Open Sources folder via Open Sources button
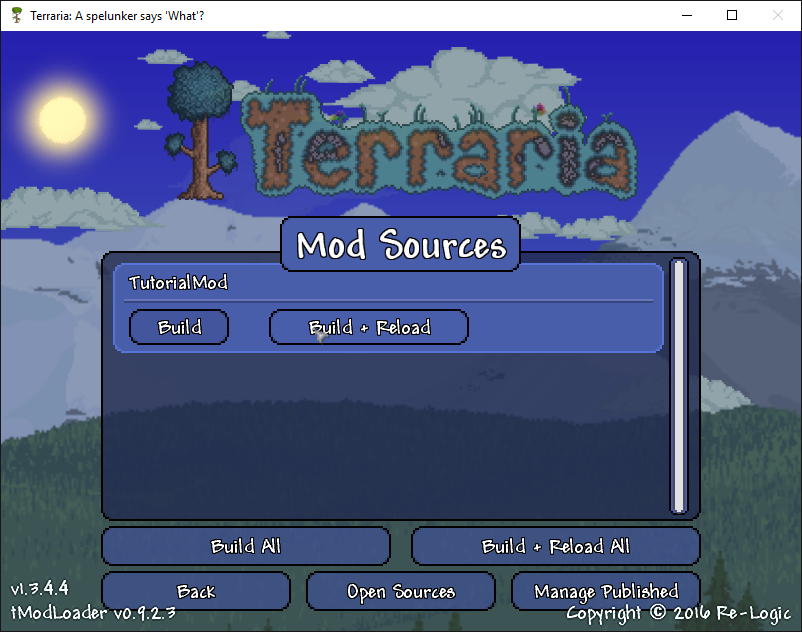The width and height of the screenshot is (802, 632). (x=401, y=591)
